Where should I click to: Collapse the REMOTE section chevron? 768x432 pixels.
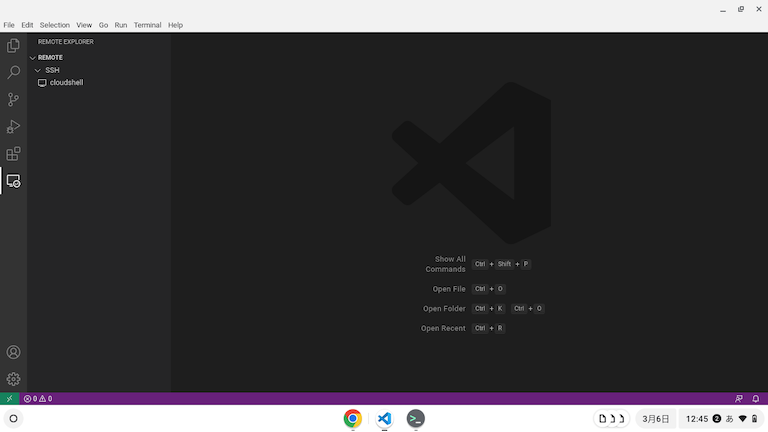pyautogui.click(x=32, y=58)
